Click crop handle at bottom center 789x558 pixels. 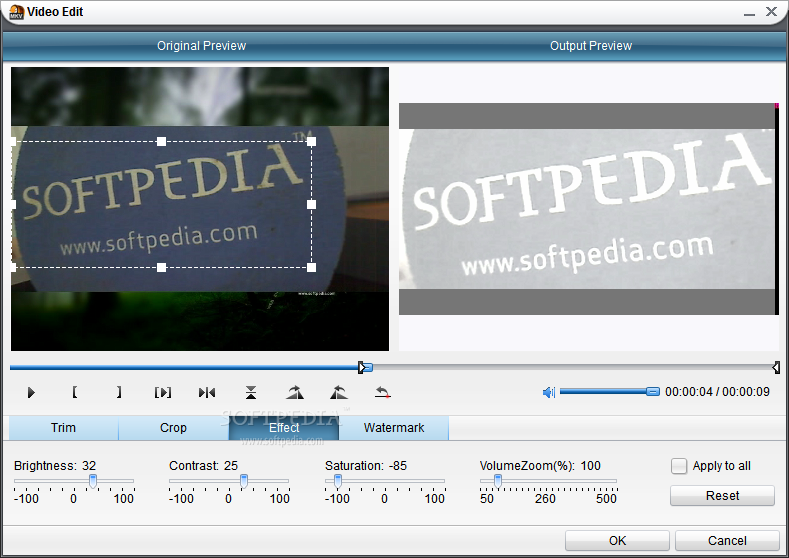click(x=162, y=267)
